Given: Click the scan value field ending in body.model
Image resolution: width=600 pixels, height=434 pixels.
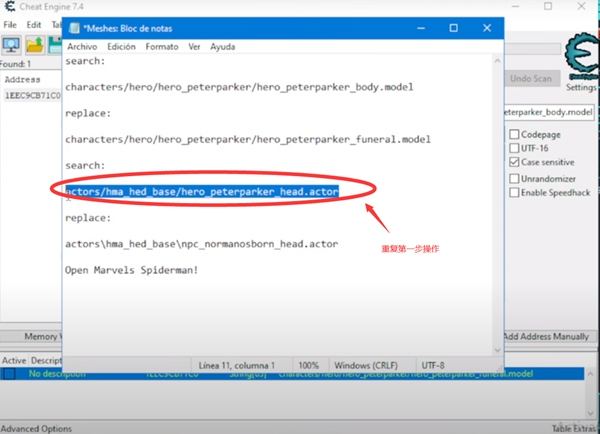Looking at the screenshot, I should click(x=549, y=112).
